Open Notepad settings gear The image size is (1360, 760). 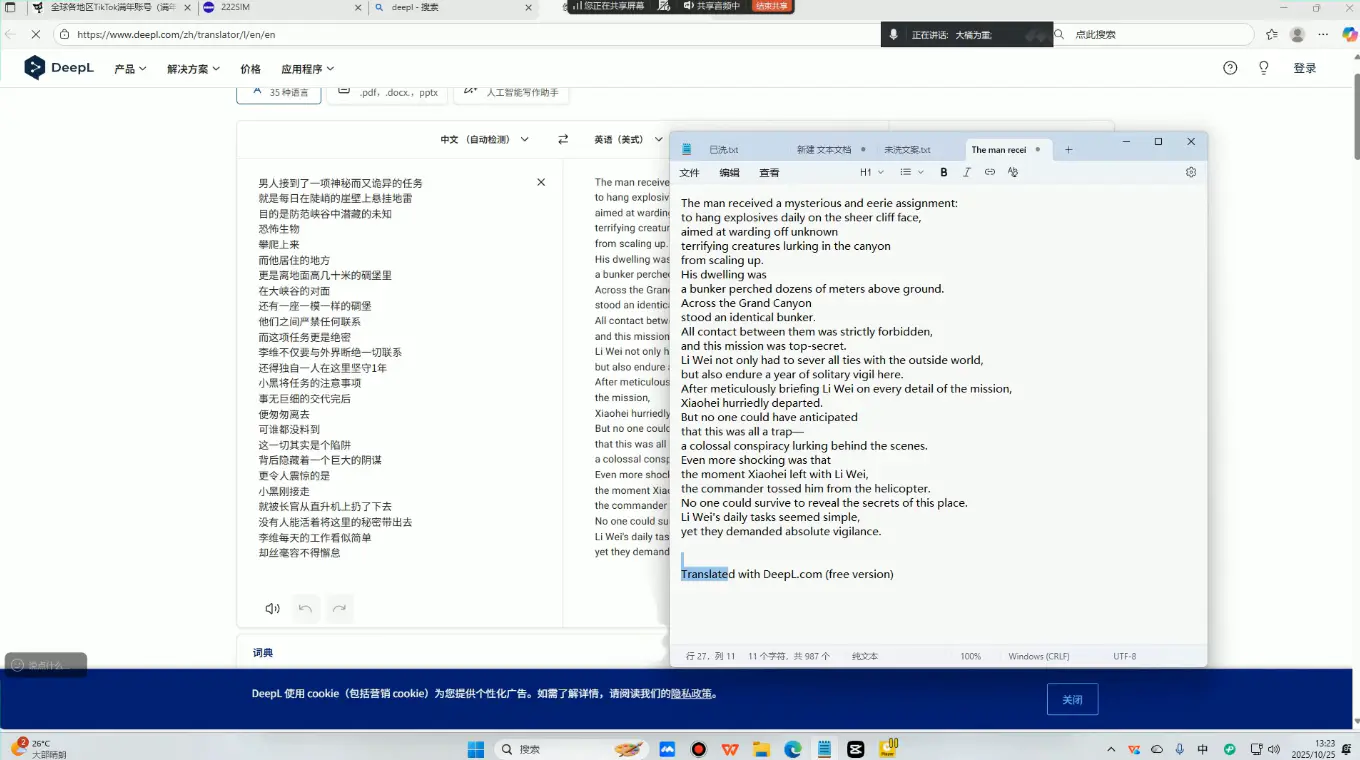(x=1190, y=172)
